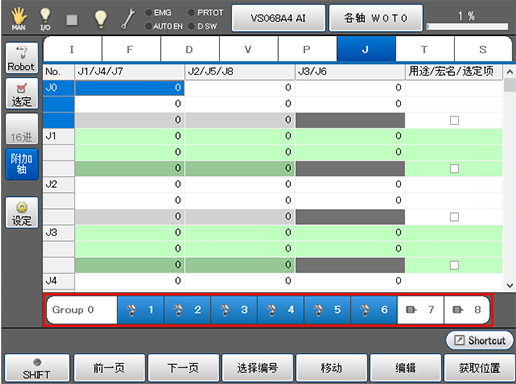Switch to the I variable tab

point(72,49)
